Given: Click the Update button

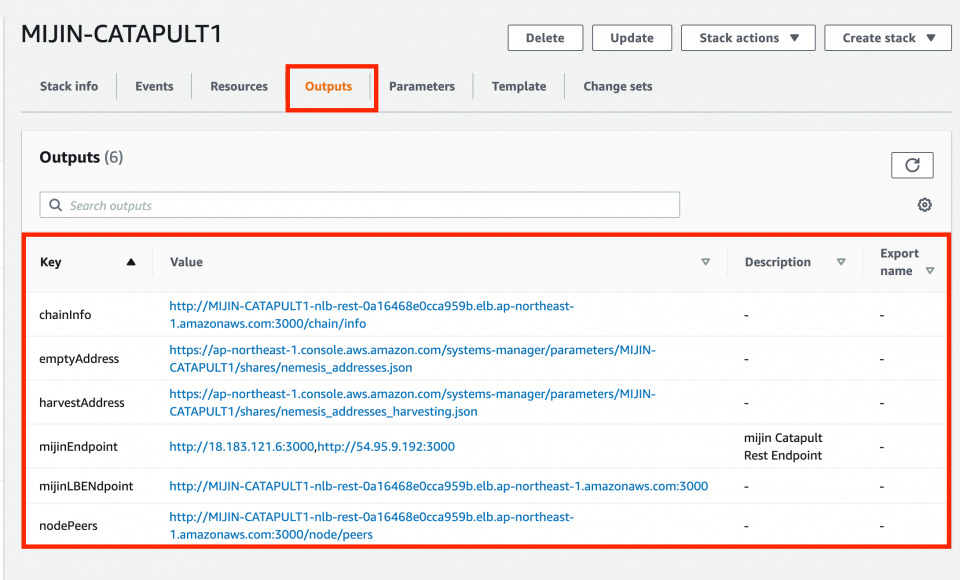Looking at the screenshot, I should point(632,38).
